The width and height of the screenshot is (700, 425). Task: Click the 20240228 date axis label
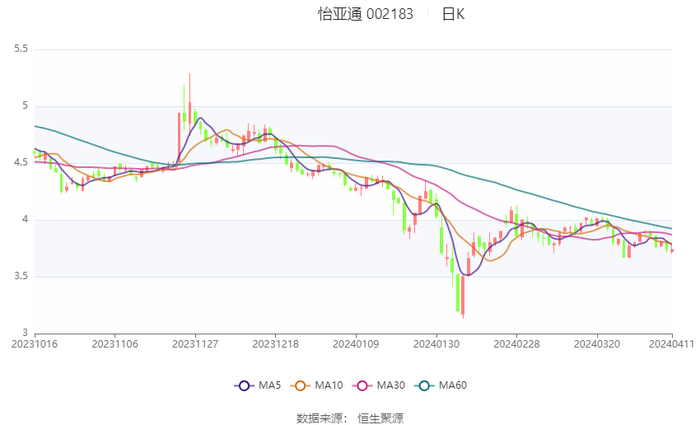tap(516, 343)
